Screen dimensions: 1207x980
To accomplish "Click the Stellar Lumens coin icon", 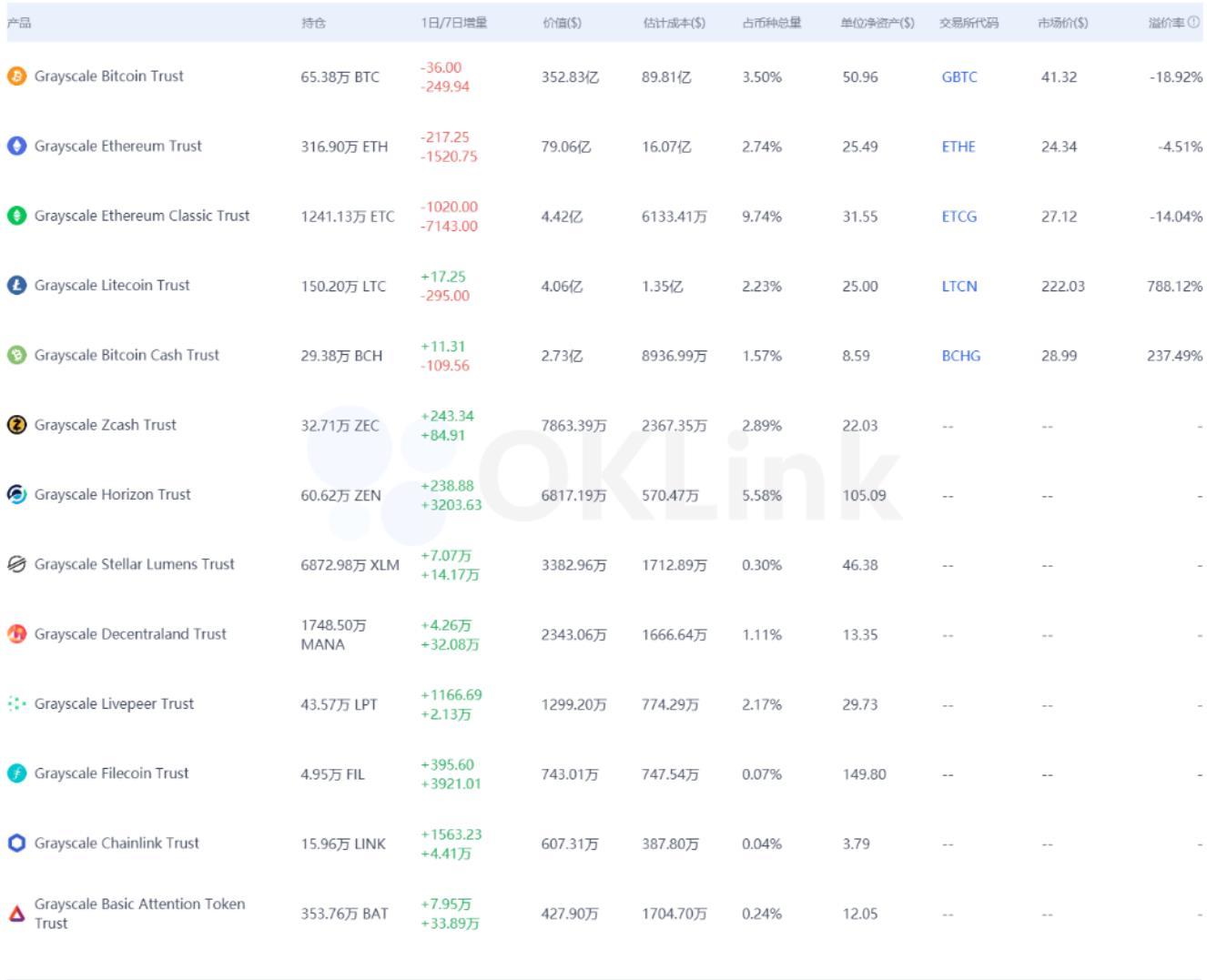I will click(x=16, y=564).
